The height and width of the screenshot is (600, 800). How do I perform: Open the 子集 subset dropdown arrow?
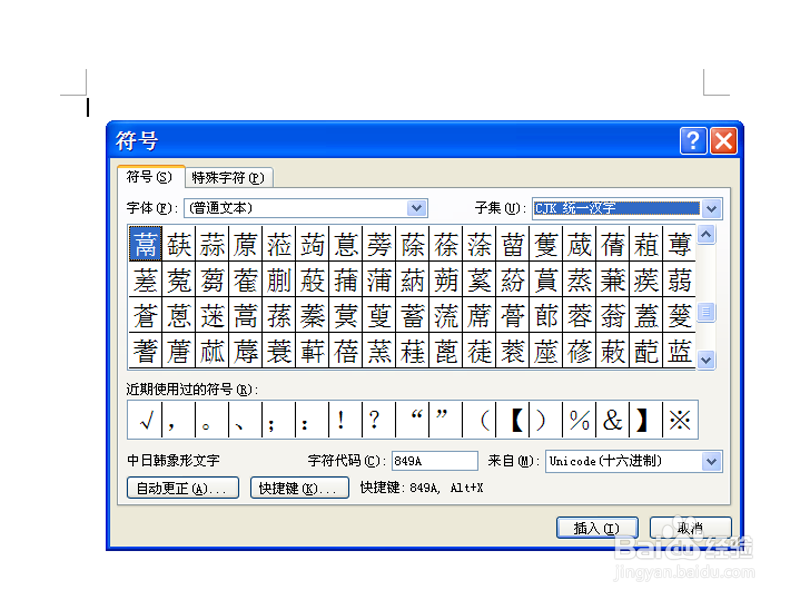coord(712,208)
